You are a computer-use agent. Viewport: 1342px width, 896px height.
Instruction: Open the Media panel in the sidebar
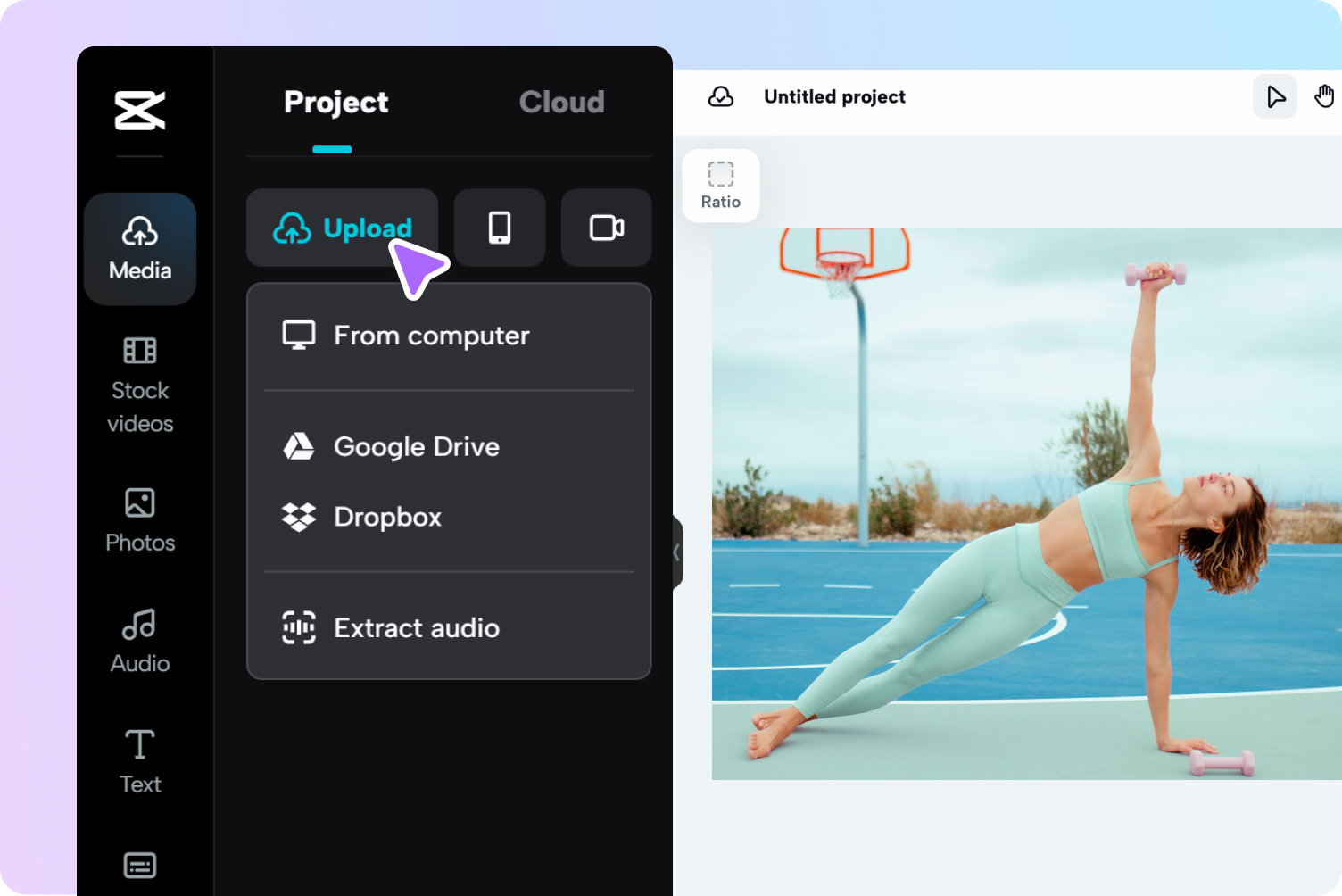point(139,249)
